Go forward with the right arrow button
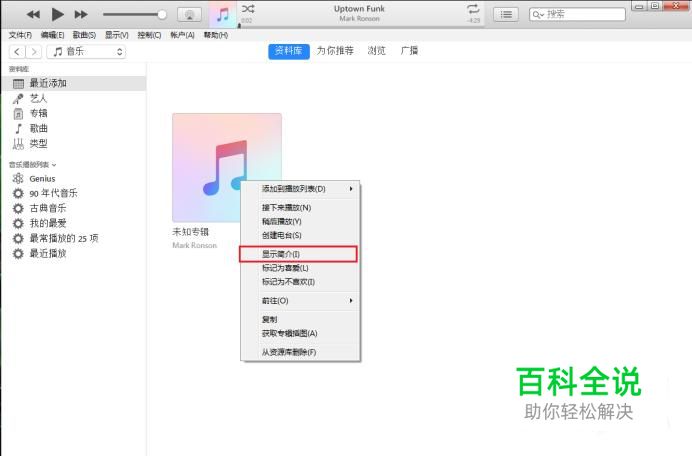692x456 pixels. (34, 52)
